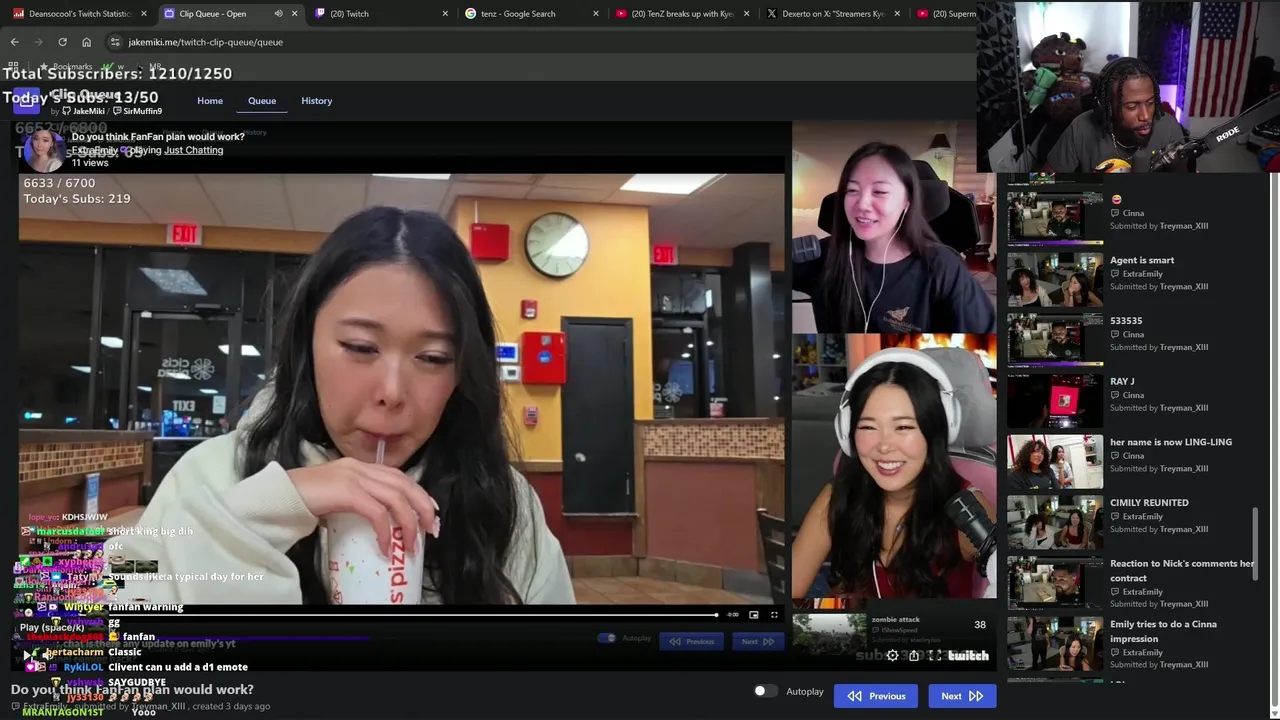
Task: Open the player settings gear icon
Action: click(892, 656)
